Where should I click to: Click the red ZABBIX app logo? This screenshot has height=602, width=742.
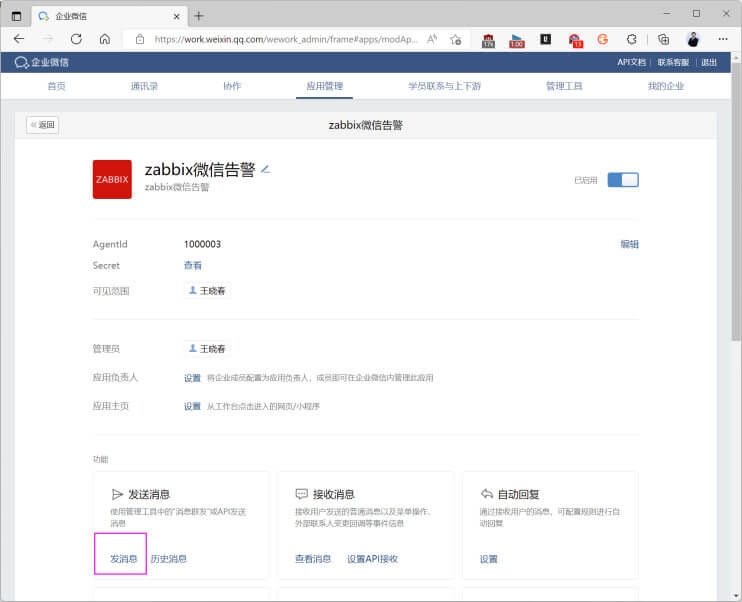click(112, 179)
